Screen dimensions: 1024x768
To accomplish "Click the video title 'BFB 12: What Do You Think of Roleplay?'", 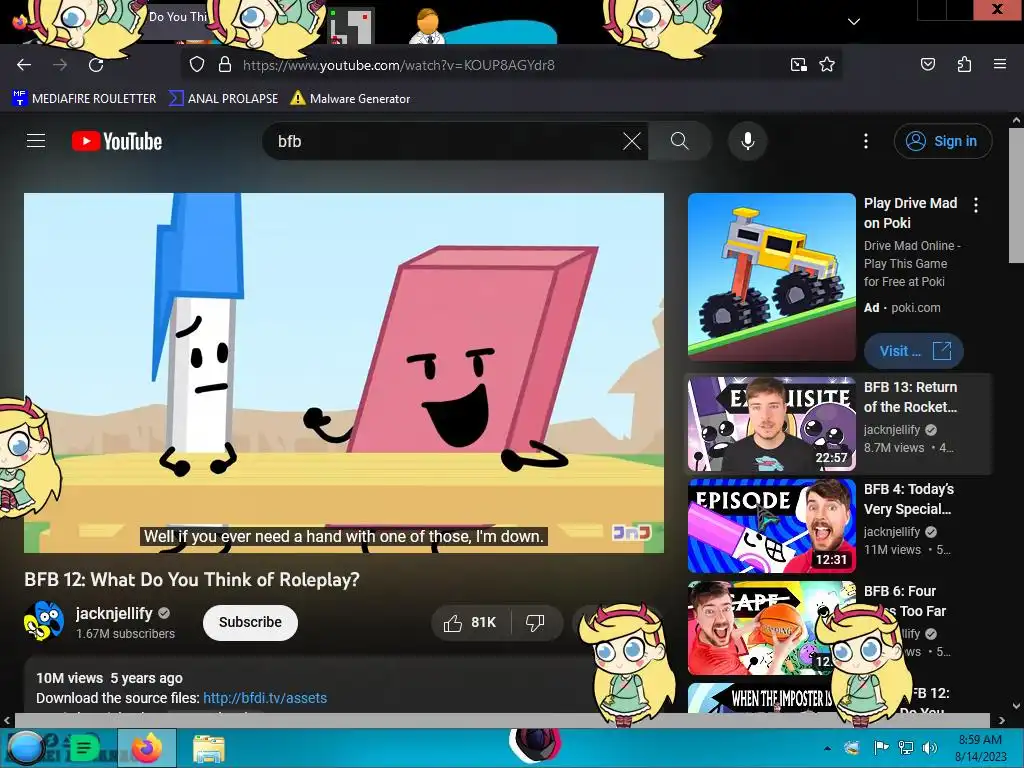I will 192,579.
